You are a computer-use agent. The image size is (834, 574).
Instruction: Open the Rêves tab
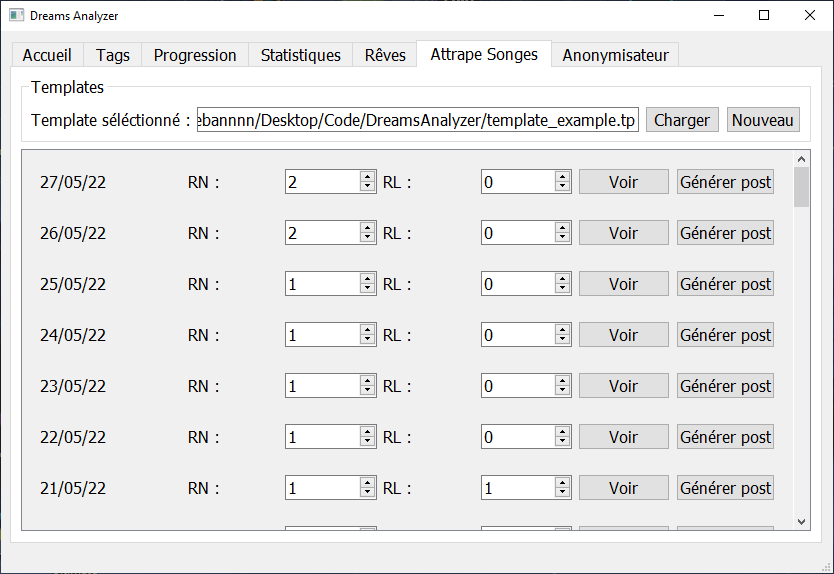tap(385, 55)
